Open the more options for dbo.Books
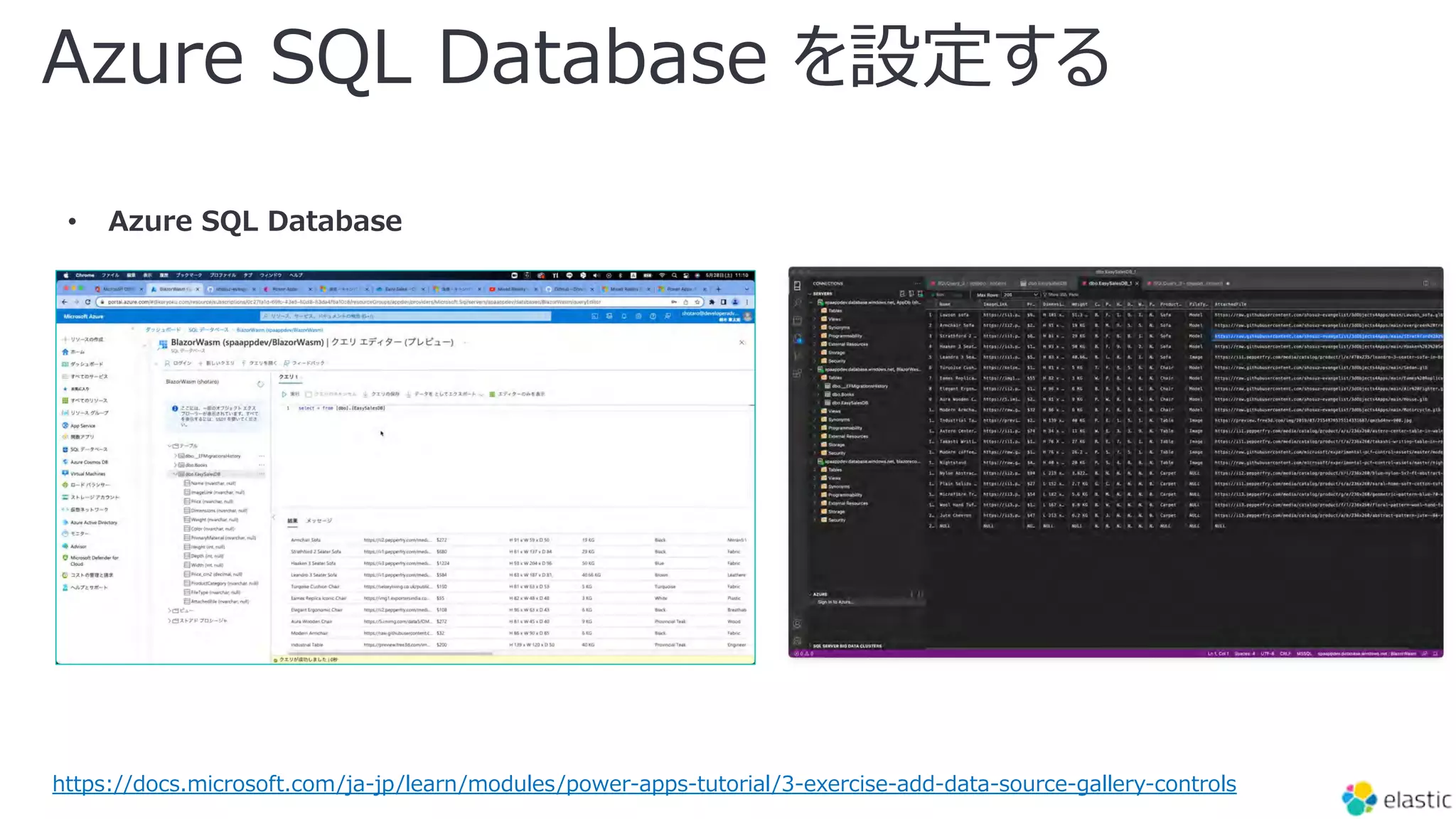This screenshot has width=1456, height=819. point(262,465)
